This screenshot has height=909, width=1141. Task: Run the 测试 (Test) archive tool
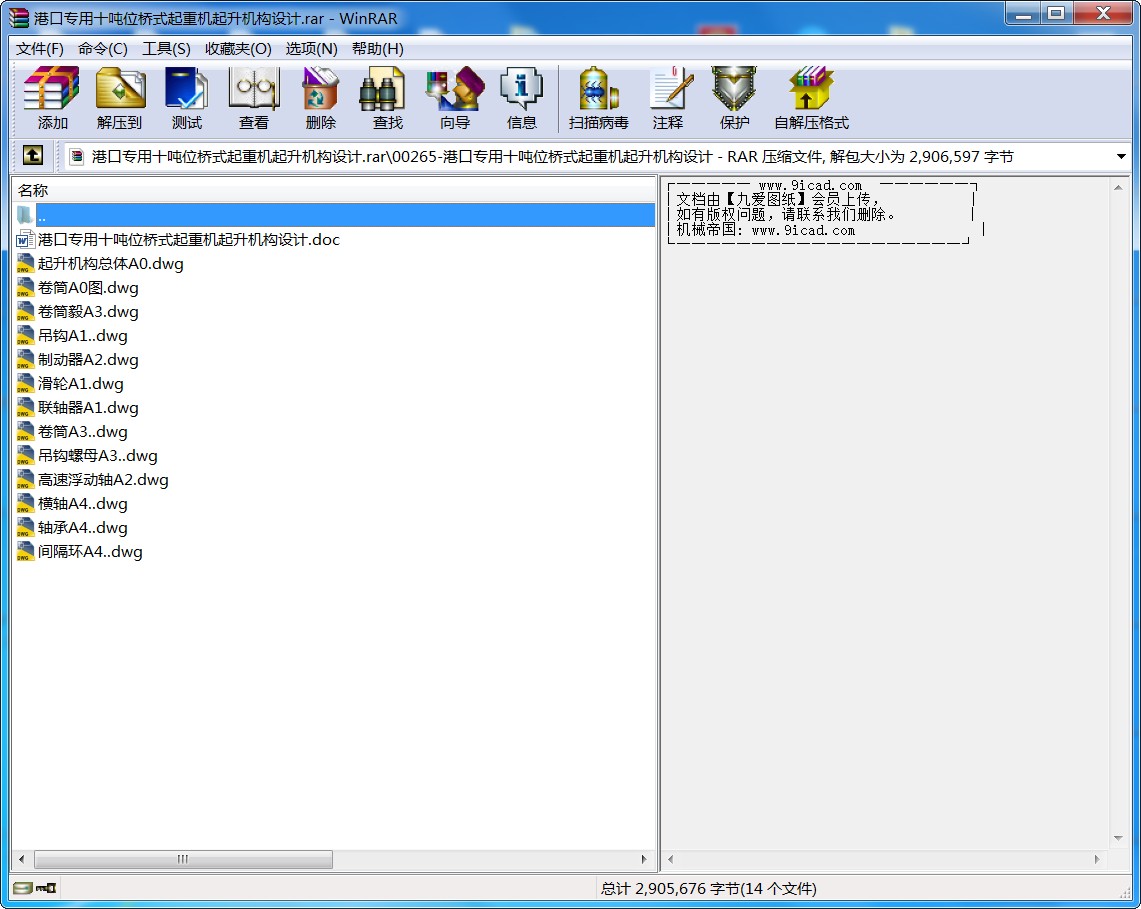click(x=186, y=98)
